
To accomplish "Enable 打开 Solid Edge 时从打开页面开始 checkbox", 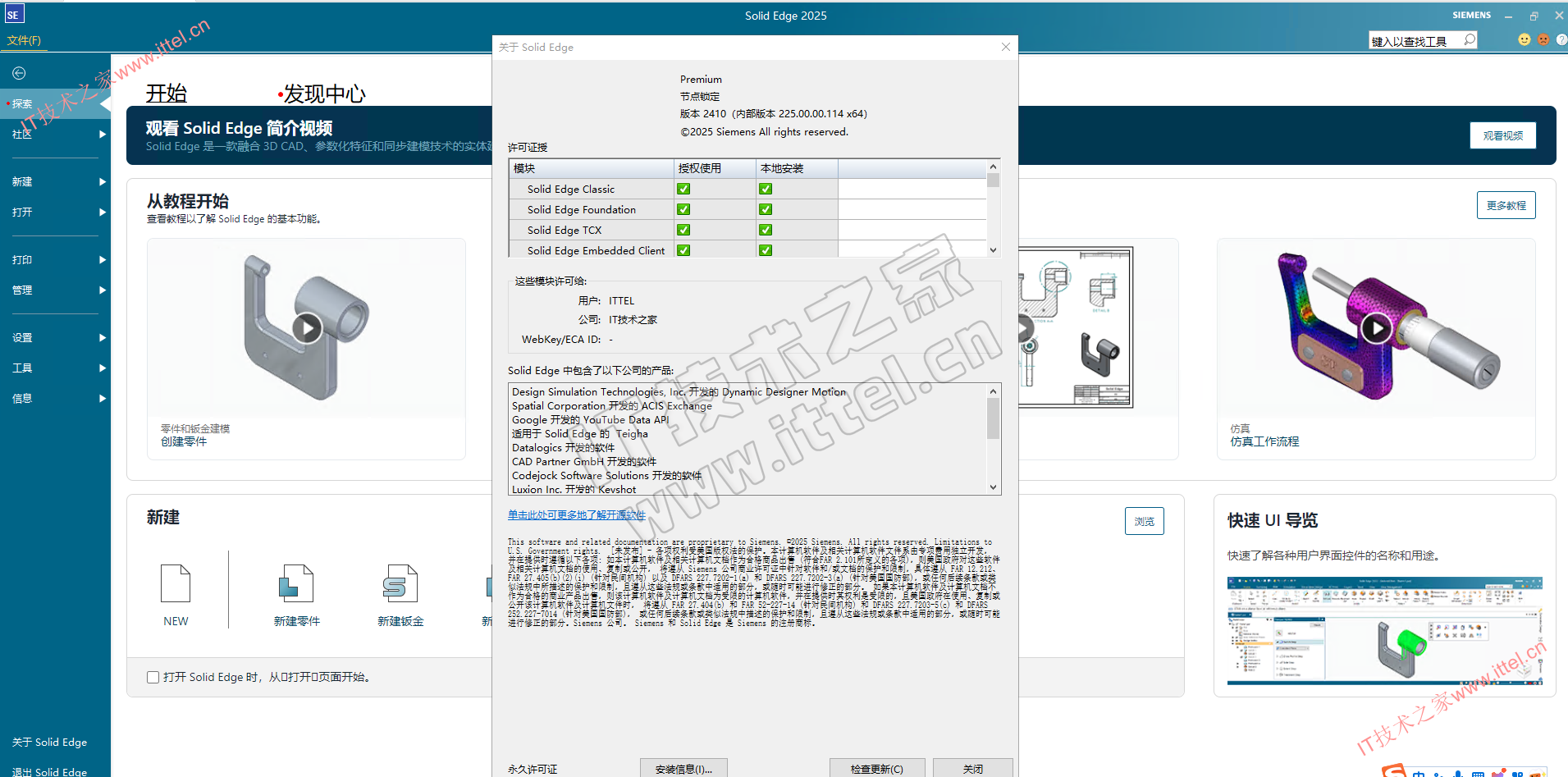I will (x=153, y=677).
